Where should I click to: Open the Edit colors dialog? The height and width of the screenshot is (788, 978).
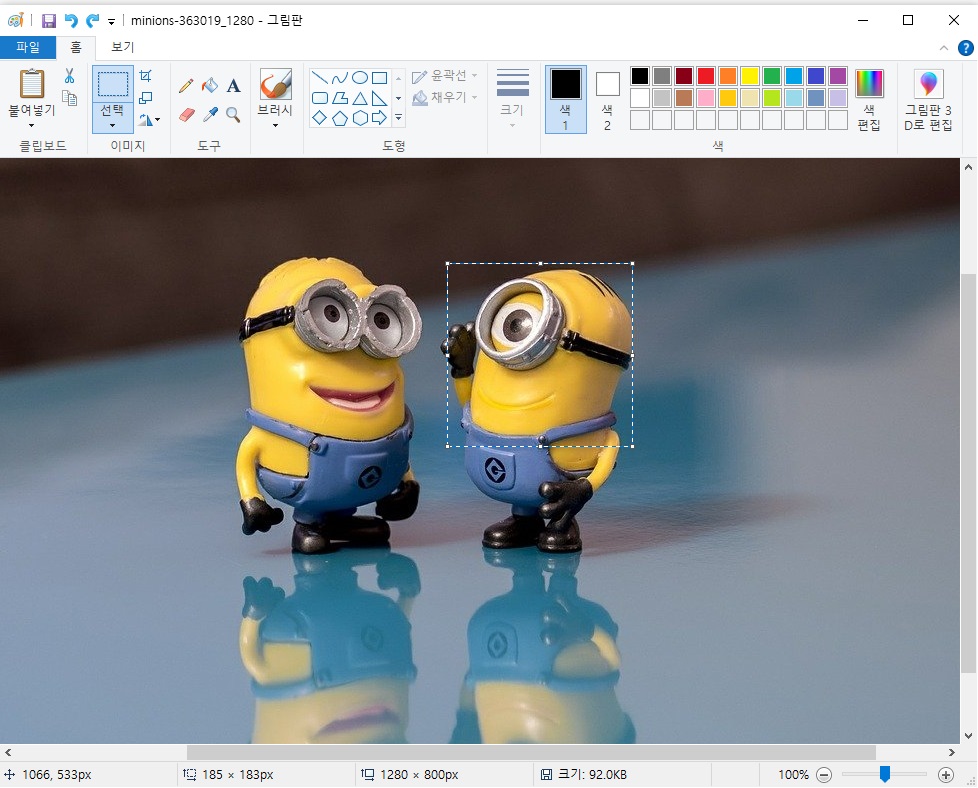click(x=869, y=100)
